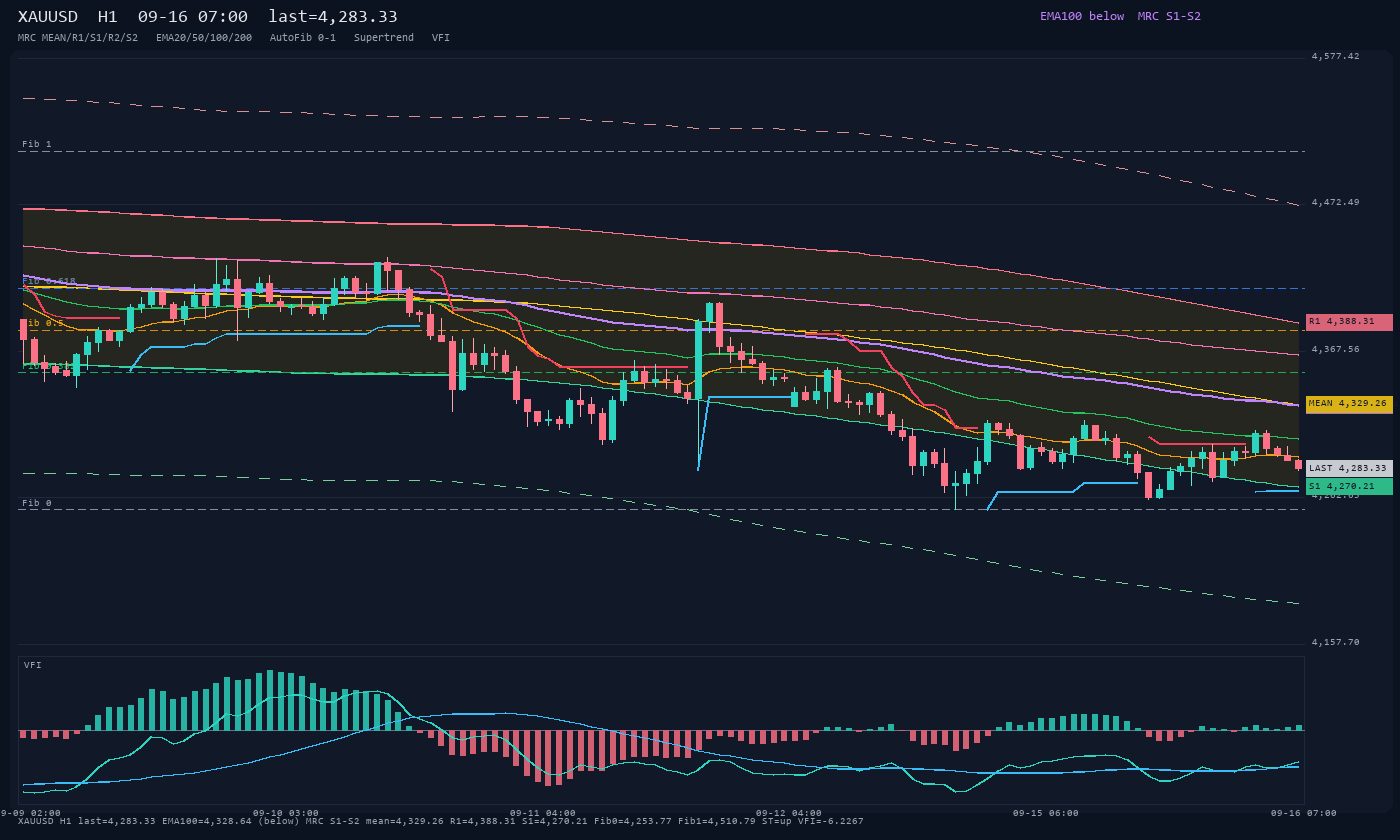Click the last=4,283.33 value in the title
The height and width of the screenshot is (840, 1400).
coord(333,17)
